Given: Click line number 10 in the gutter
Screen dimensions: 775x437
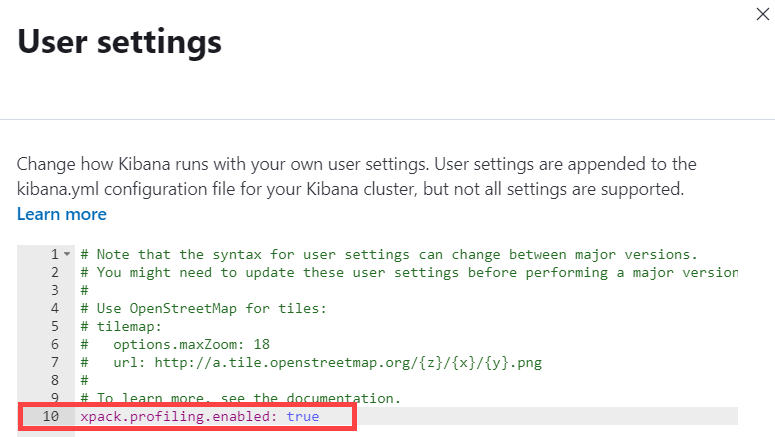Looking at the screenshot, I should point(51,416).
